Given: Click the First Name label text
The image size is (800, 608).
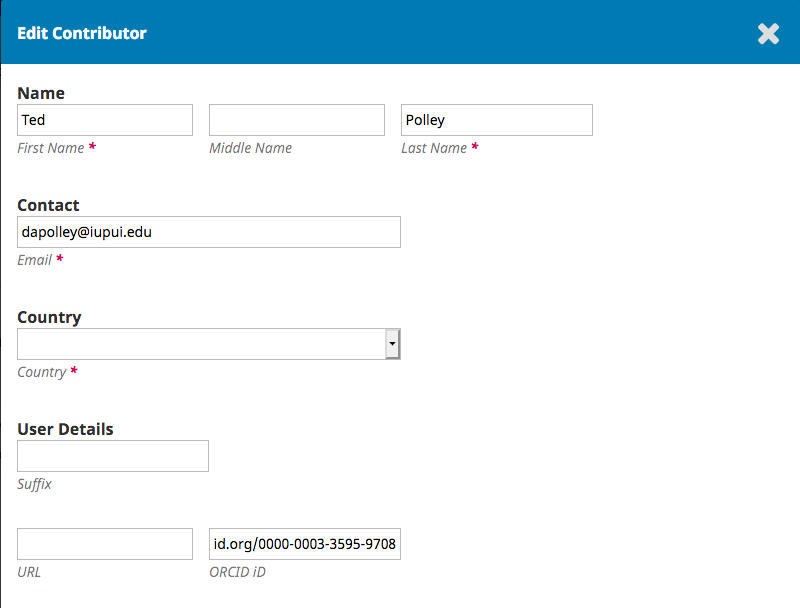Looking at the screenshot, I should pyautogui.click(x=51, y=148).
